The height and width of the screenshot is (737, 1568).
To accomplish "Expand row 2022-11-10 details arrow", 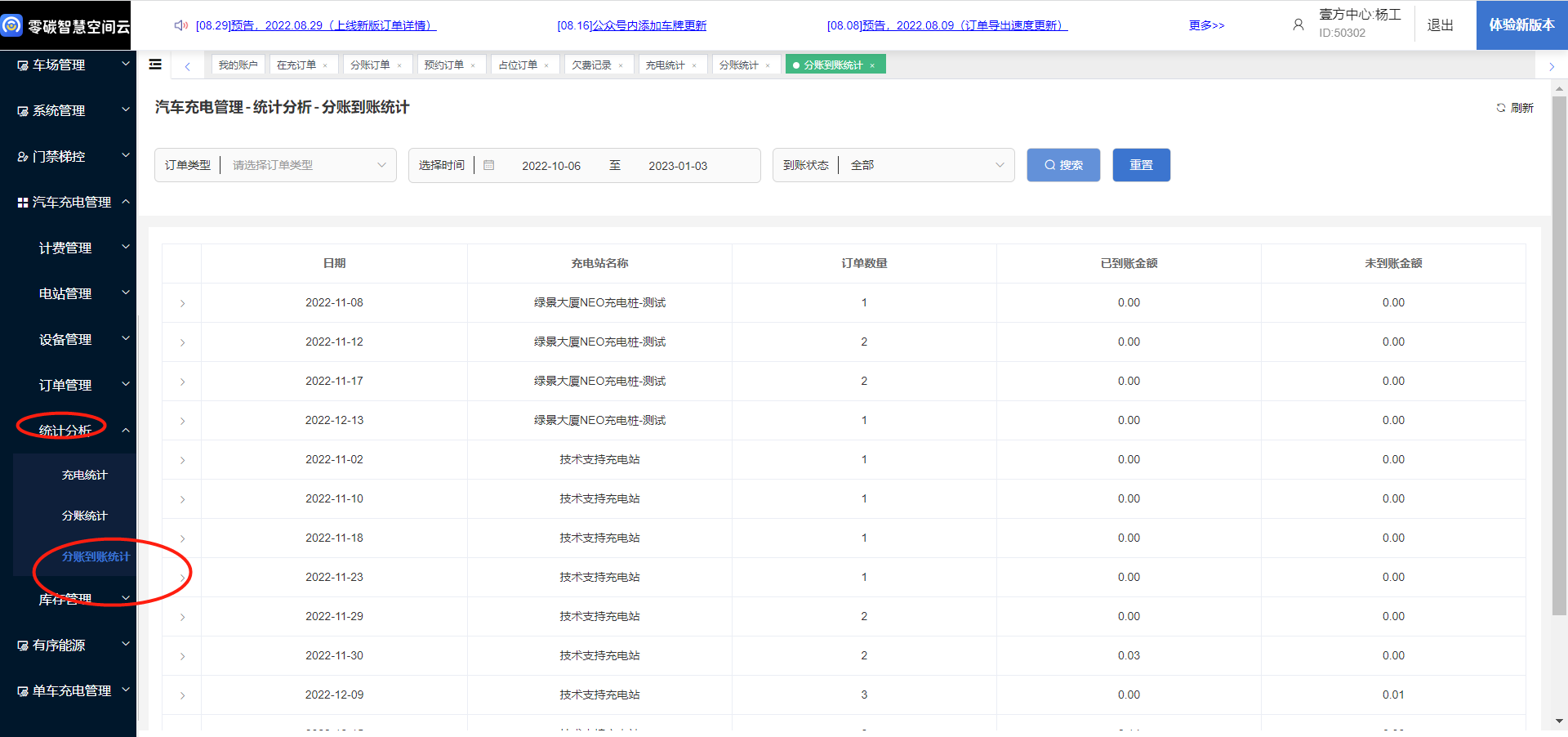I will (x=182, y=499).
